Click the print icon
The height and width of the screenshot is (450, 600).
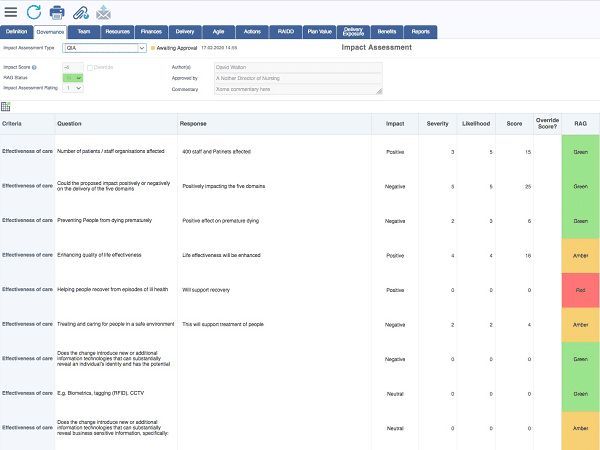(57, 13)
